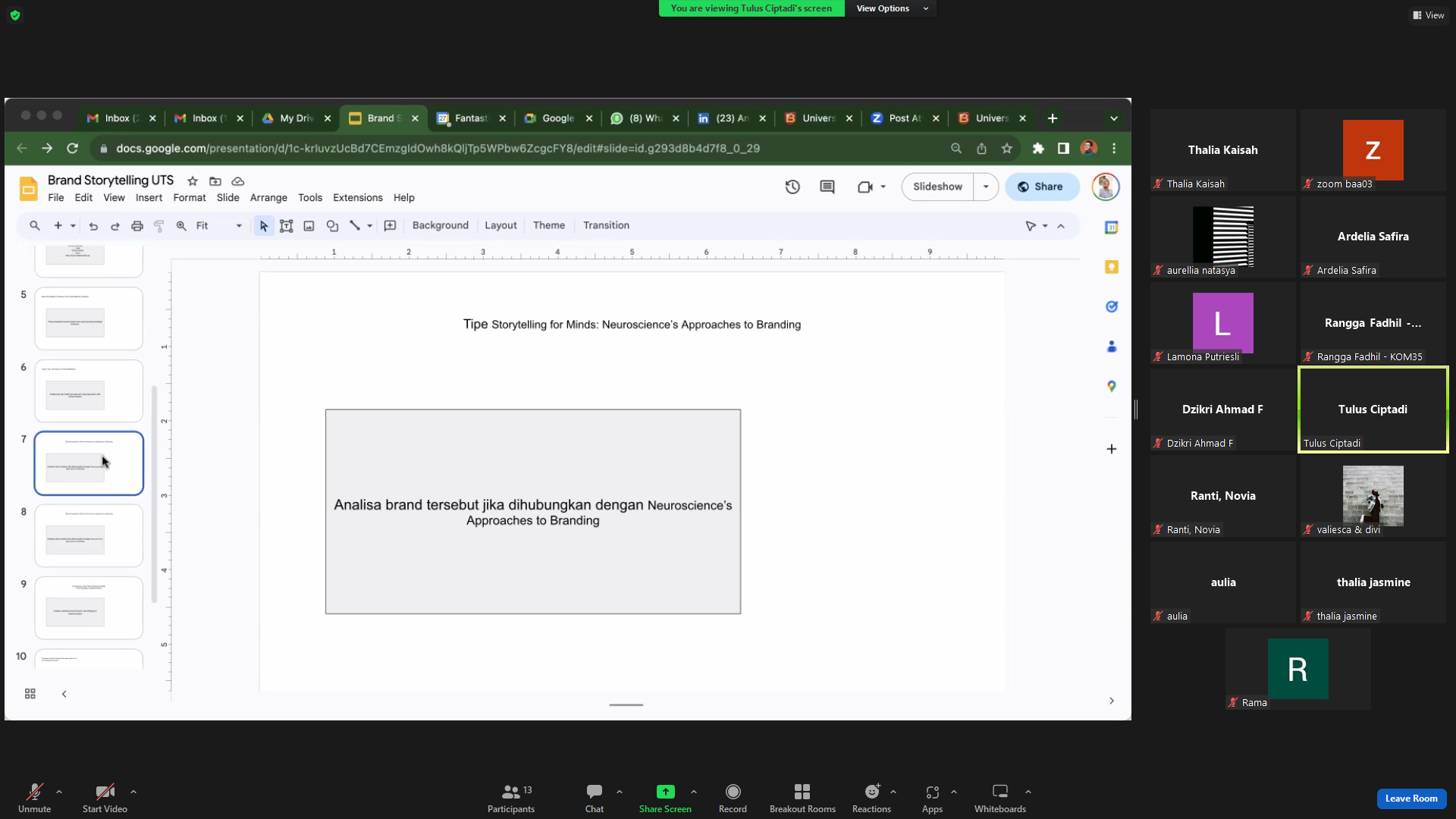The width and height of the screenshot is (1456, 819).
Task: Open the Insert menu
Action: 149,198
